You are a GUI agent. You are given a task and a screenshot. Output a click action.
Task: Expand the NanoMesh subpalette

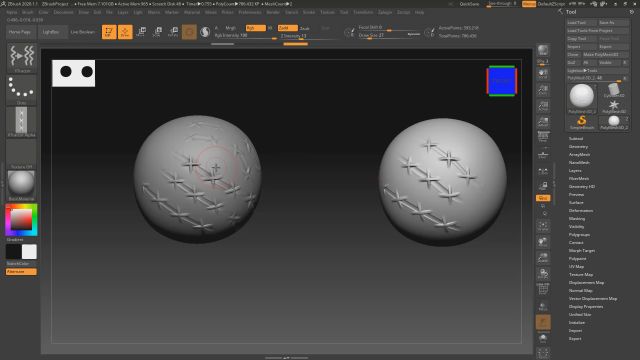tap(579, 162)
